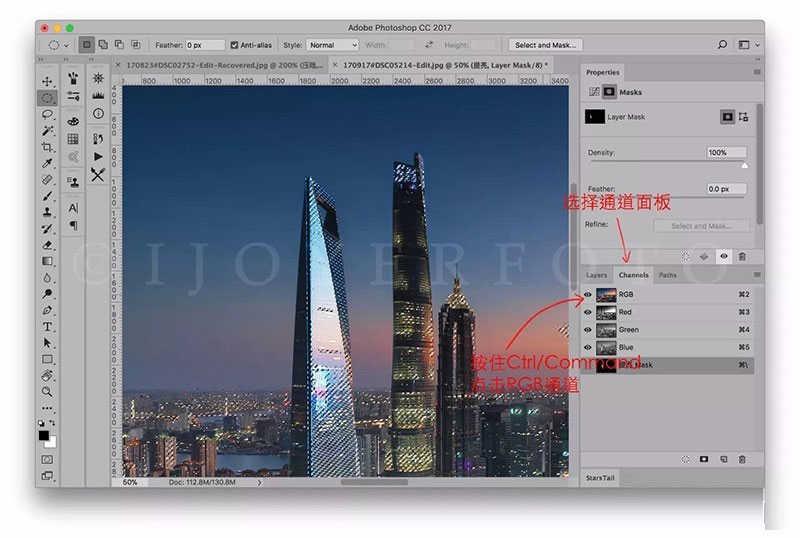
Task: Select the Eyedropper tool
Action: click(x=47, y=163)
